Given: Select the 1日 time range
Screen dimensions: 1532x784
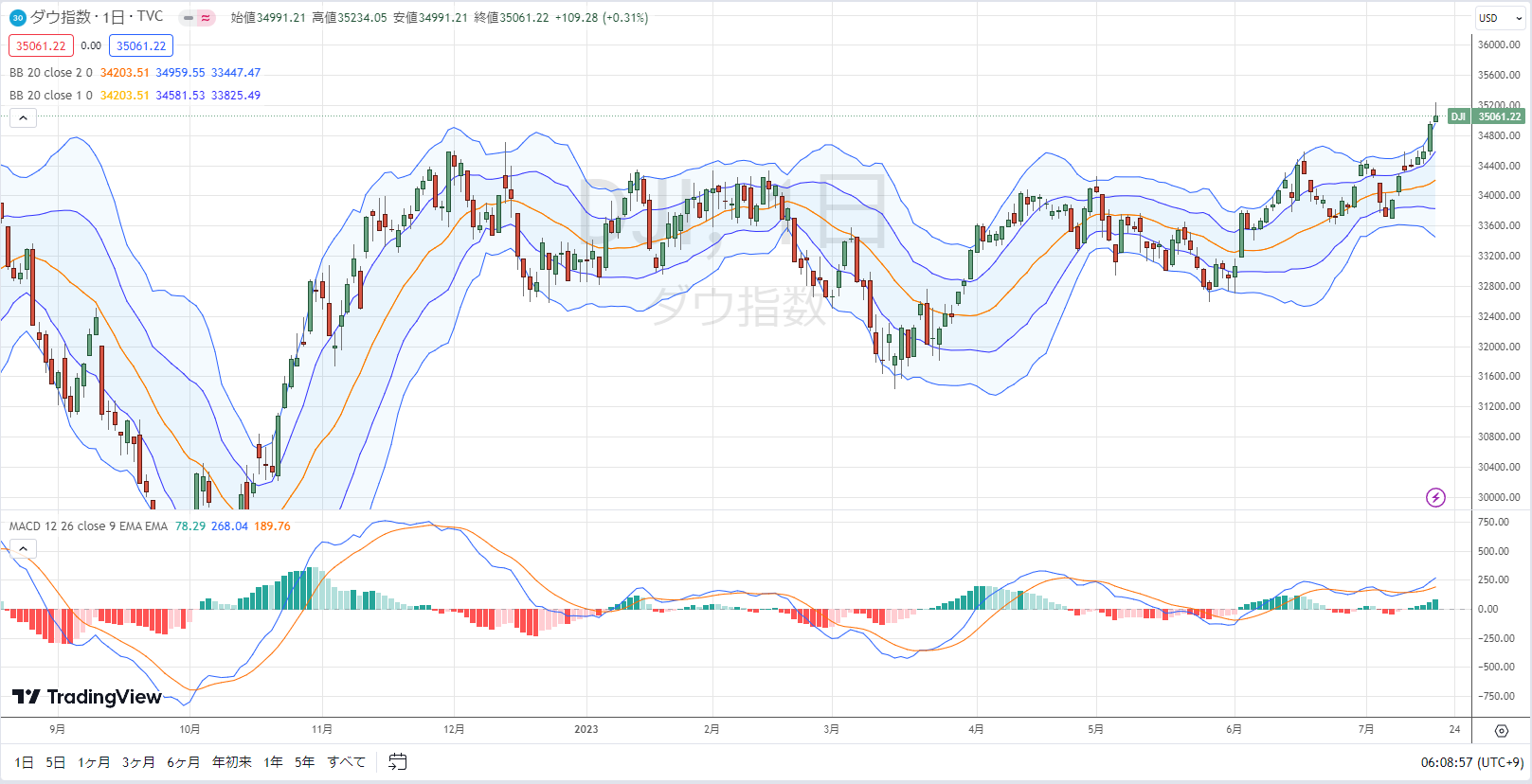Looking at the screenshot, I should pos(24,762).
